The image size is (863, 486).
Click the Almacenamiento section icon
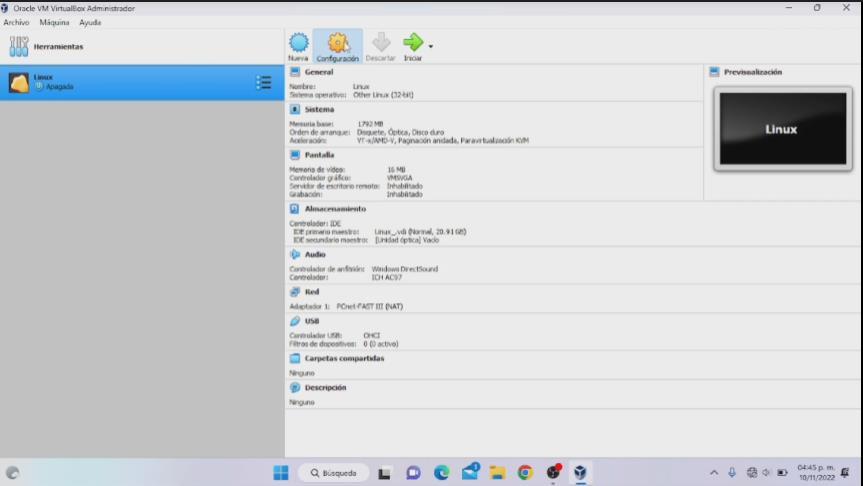pos(295,209)
